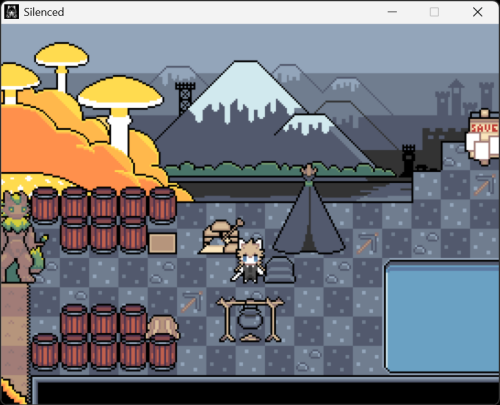500x405 pixels.
Task: Click the pickaxe floor mark right of tent
Action: (x=367, y=243)
